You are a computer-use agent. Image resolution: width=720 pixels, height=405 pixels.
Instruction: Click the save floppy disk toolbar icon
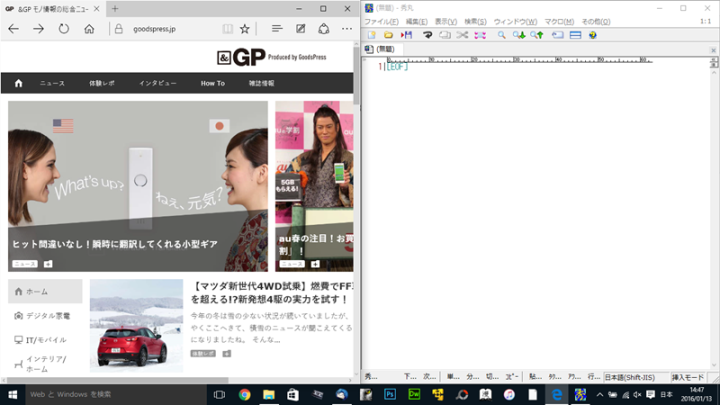(406, 35)
